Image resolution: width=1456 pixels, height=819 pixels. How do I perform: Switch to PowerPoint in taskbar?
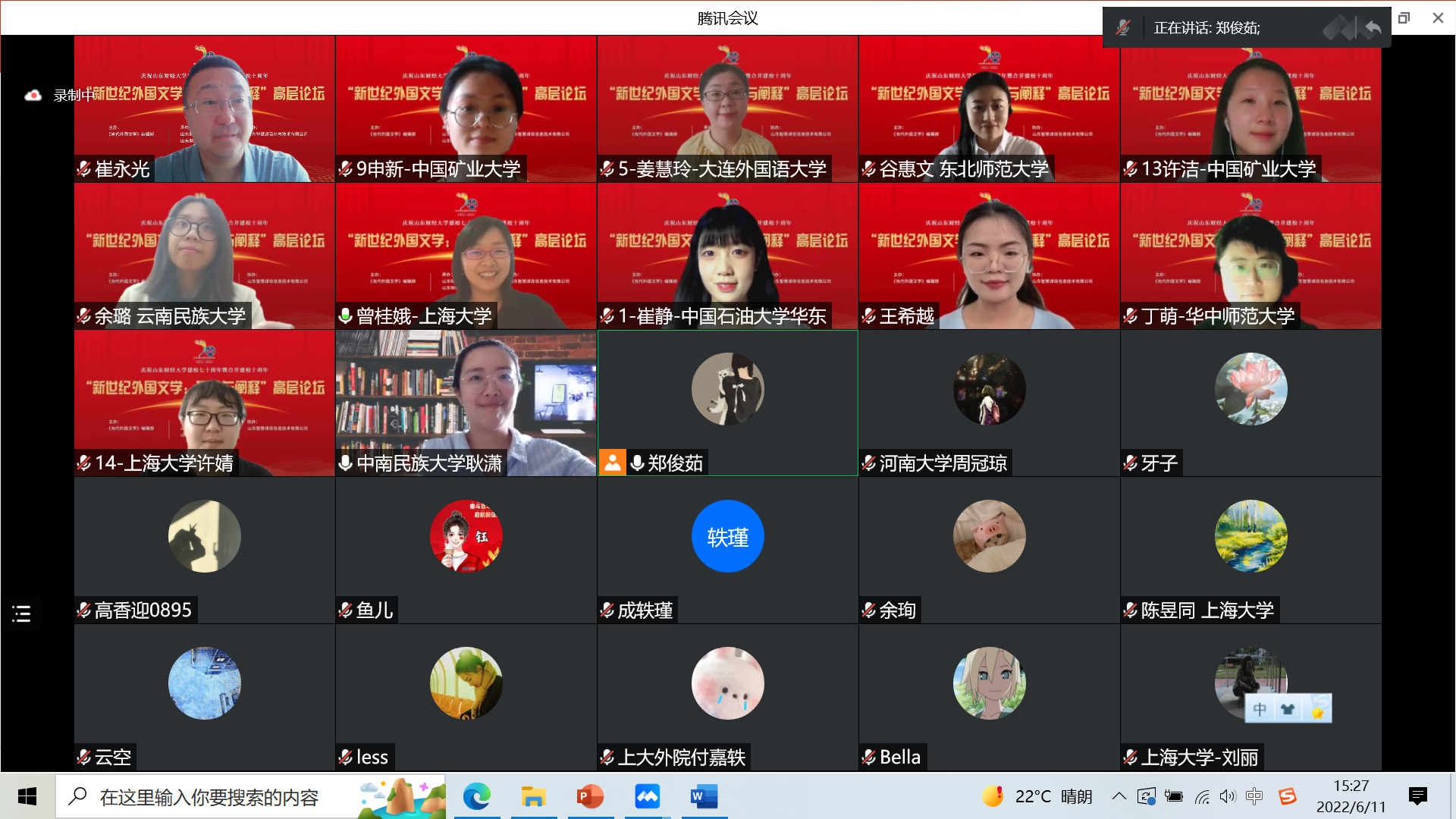(590, 796)
